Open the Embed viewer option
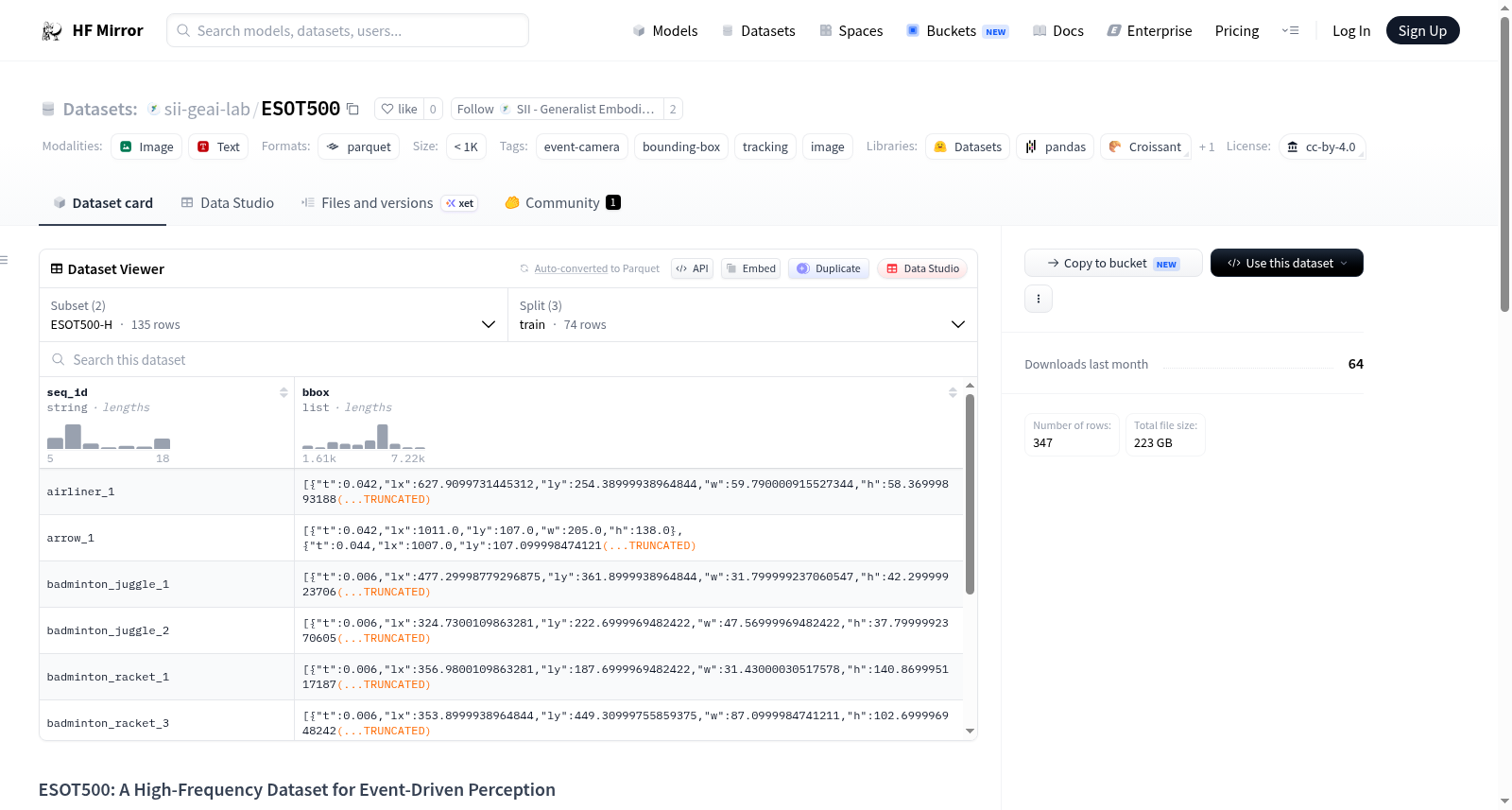 tap(750, 268)
